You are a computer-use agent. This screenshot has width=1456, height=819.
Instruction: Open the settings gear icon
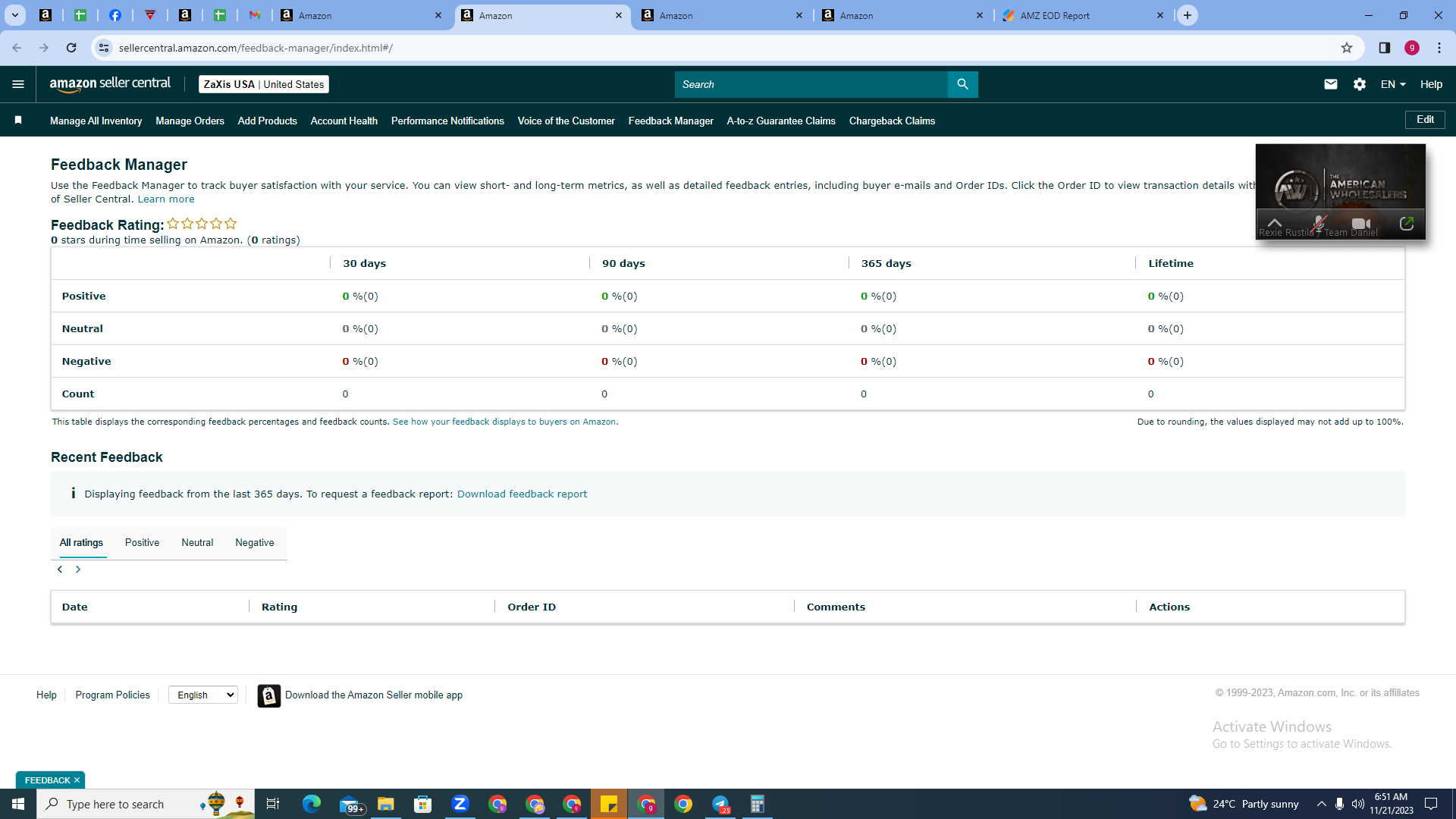pyautogui.click(x=1359, y=84)
